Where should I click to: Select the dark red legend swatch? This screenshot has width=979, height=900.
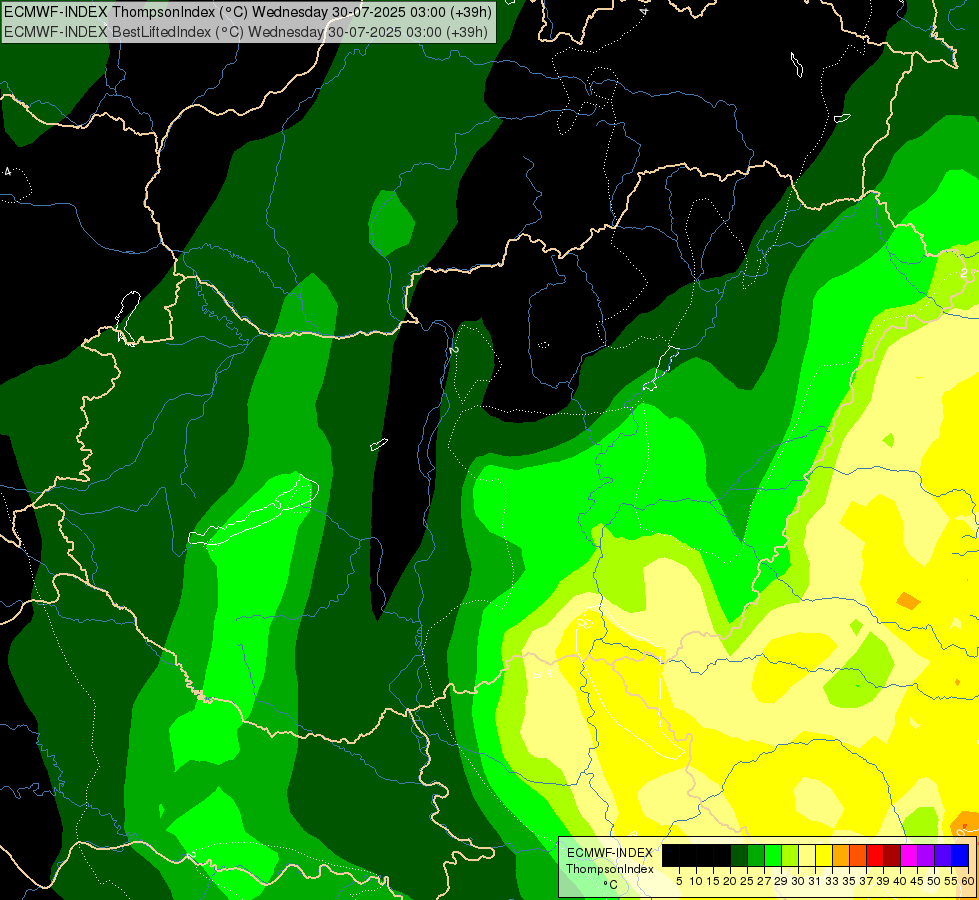(892, 855)
